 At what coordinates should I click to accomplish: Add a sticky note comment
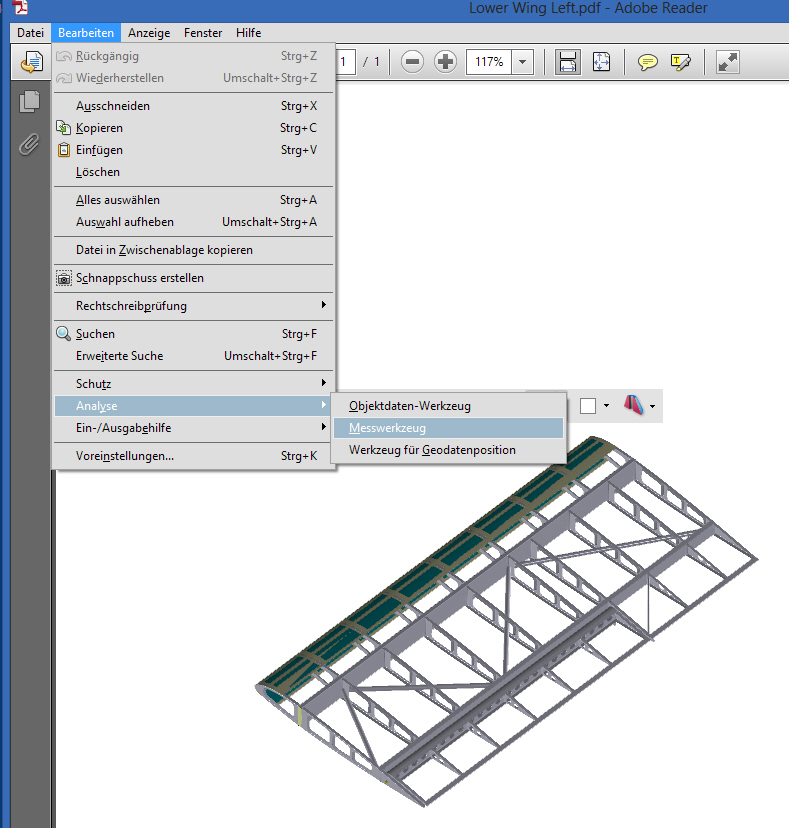[647, 62]
